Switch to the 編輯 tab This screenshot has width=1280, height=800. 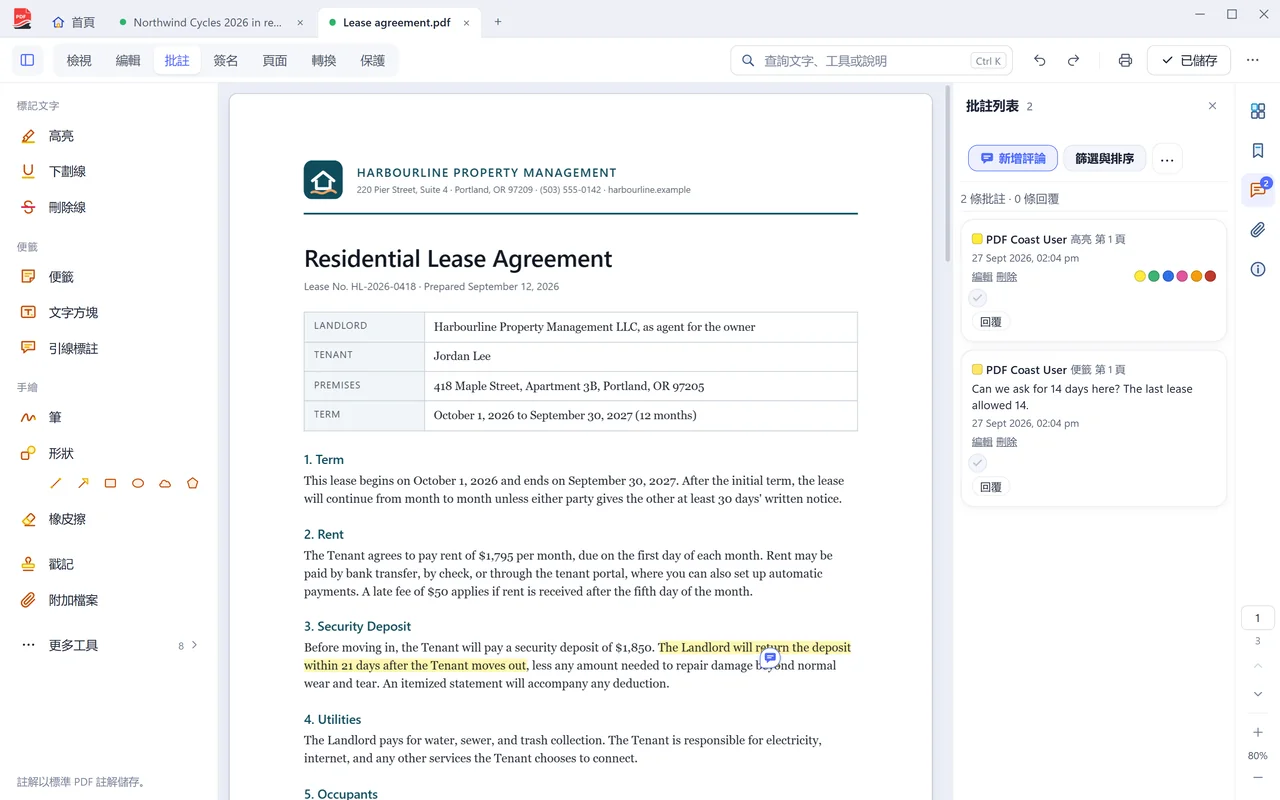click(x=128, y=61)
